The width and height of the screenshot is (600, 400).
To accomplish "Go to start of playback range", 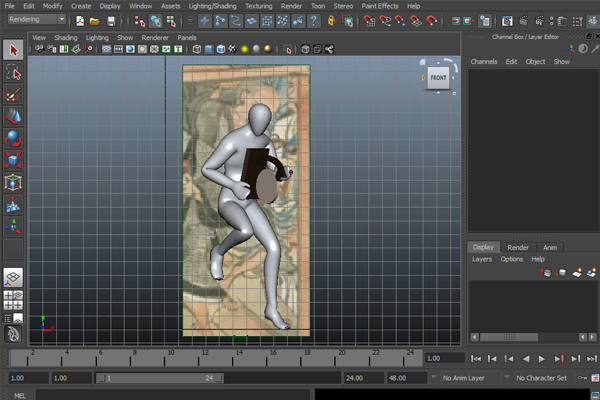I will (x=476, y=359).
